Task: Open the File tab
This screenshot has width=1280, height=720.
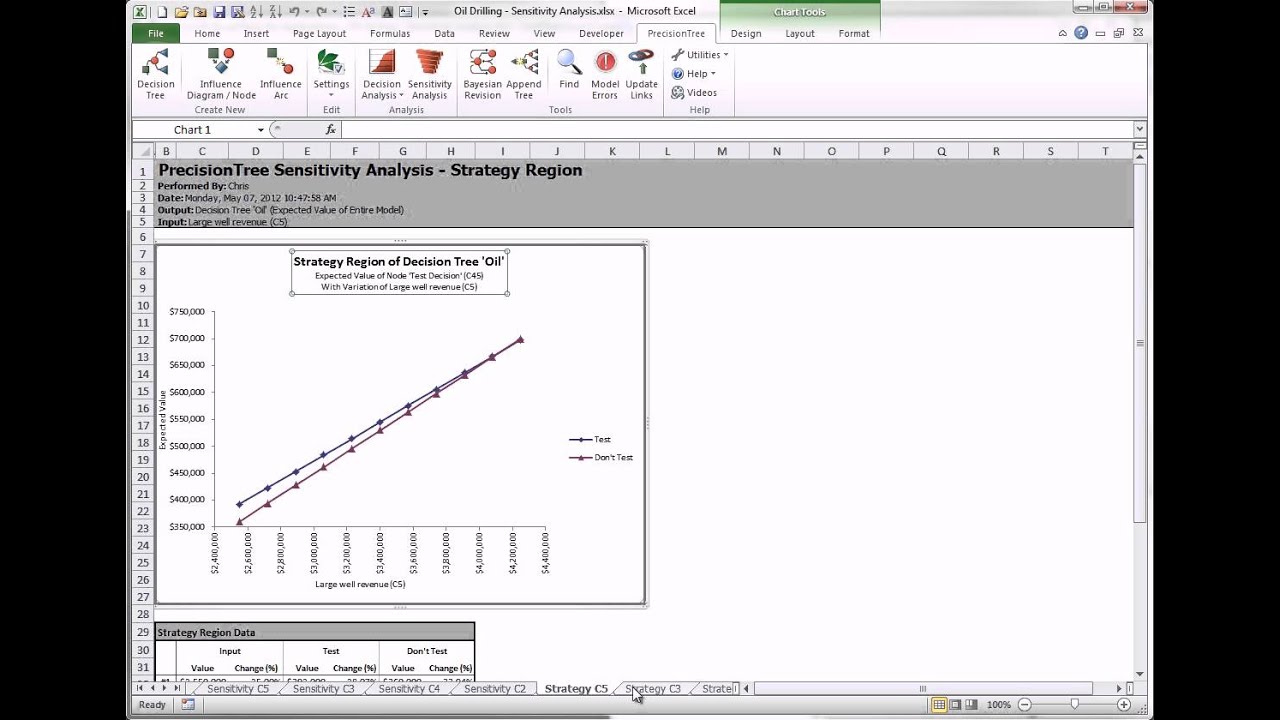Action: pyautogui.click(x=156, y=33)
